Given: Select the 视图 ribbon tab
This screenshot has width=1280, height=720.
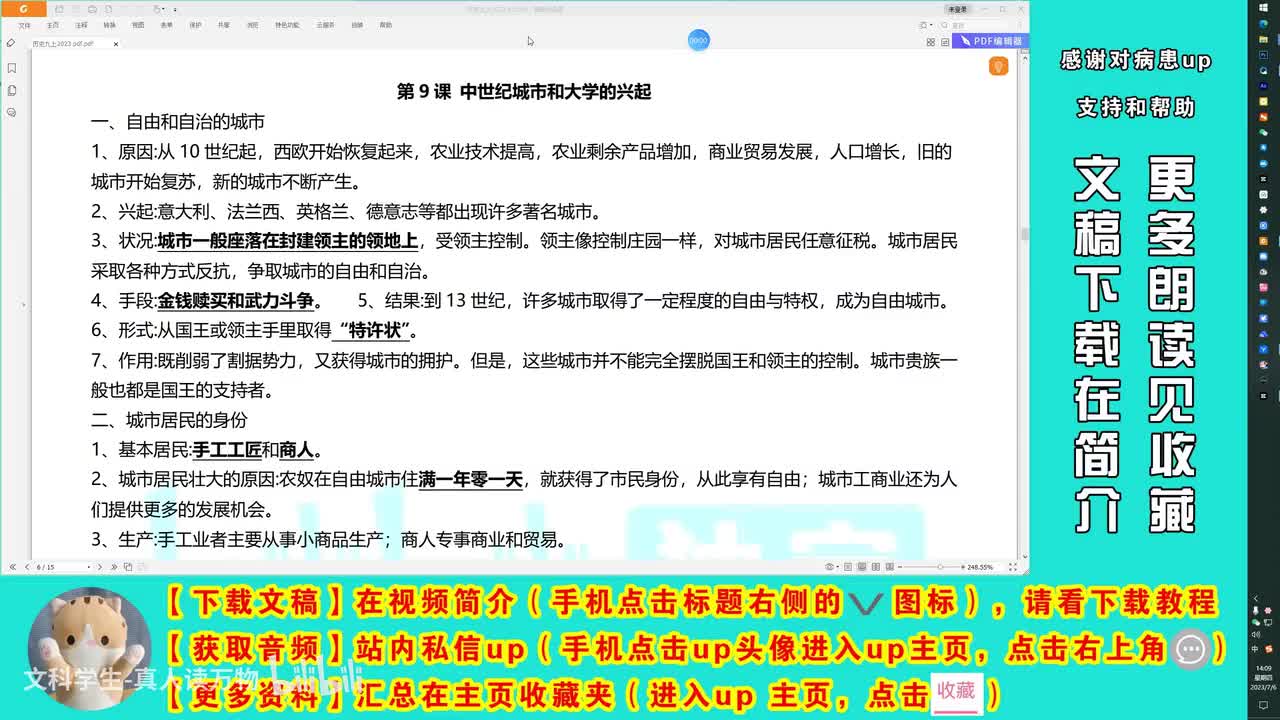Looking at the screenshot, I should [x=138, y=25].
